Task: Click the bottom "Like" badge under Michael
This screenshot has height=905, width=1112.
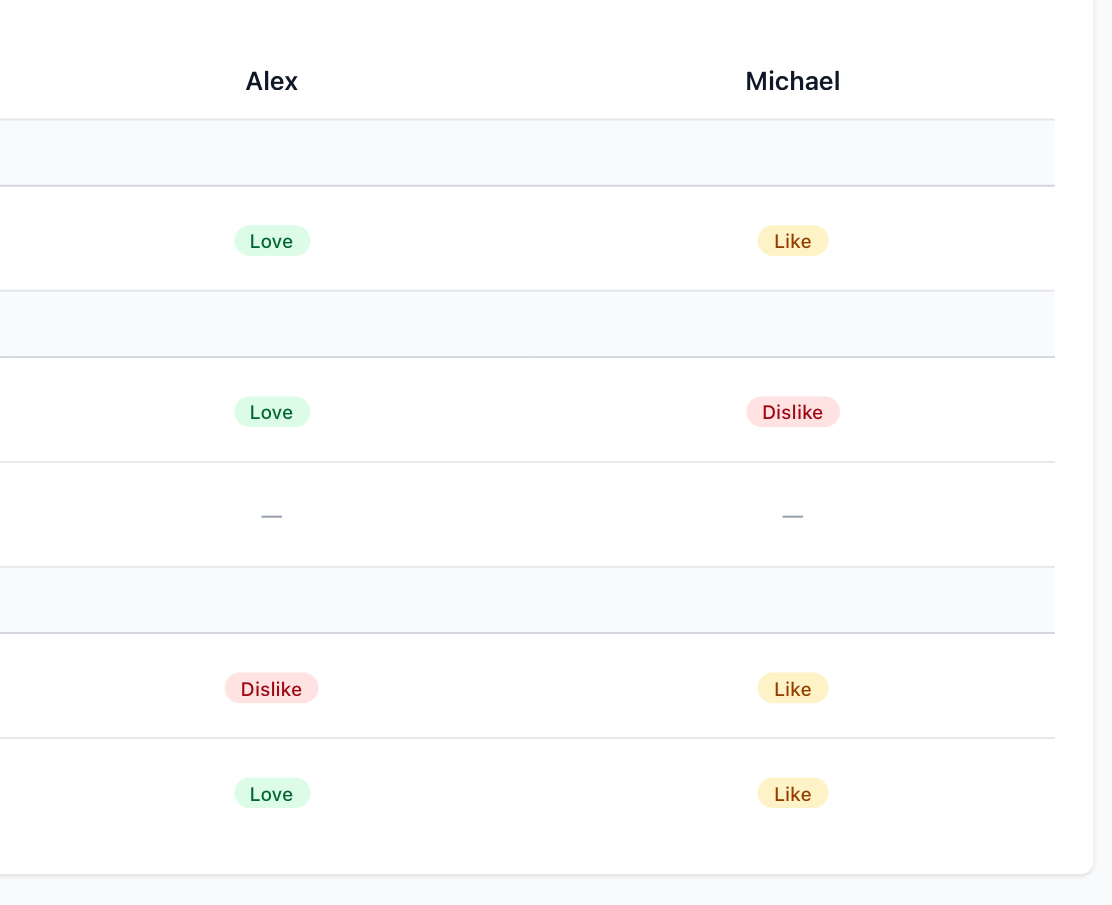Action: 792,793
